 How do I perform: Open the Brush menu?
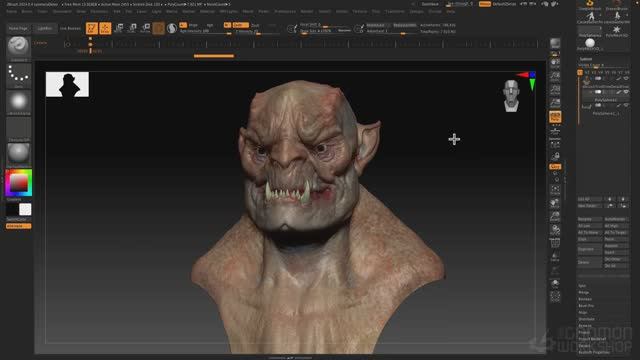pyautogui.click(x=27, y=11)
